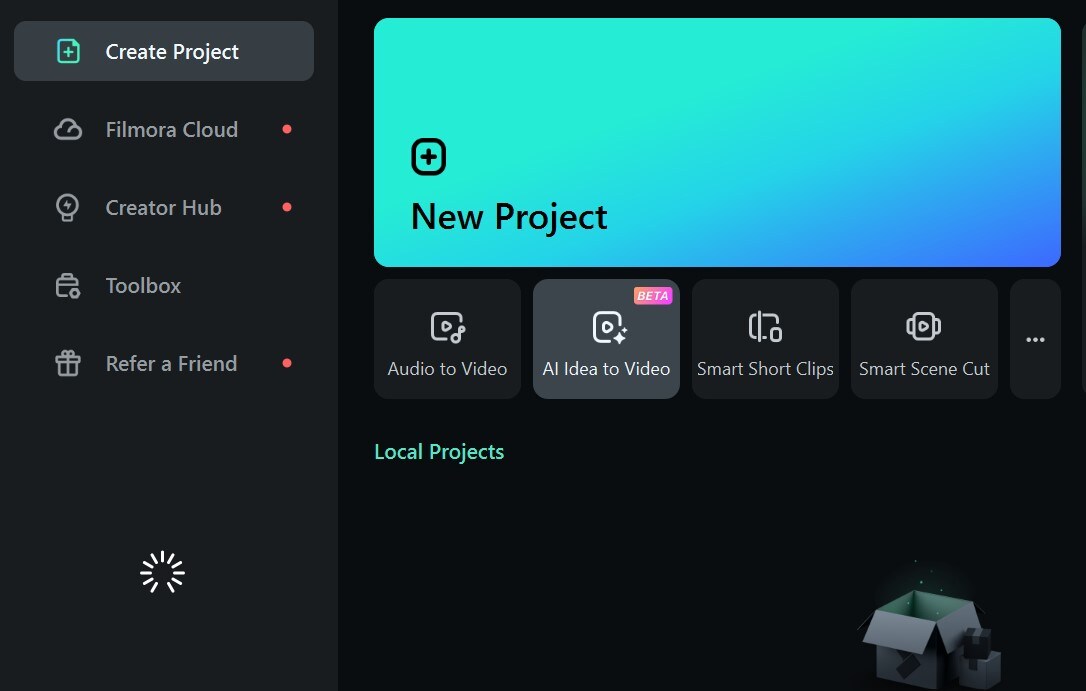Click the Audio to Video icon

click(447, 327)
